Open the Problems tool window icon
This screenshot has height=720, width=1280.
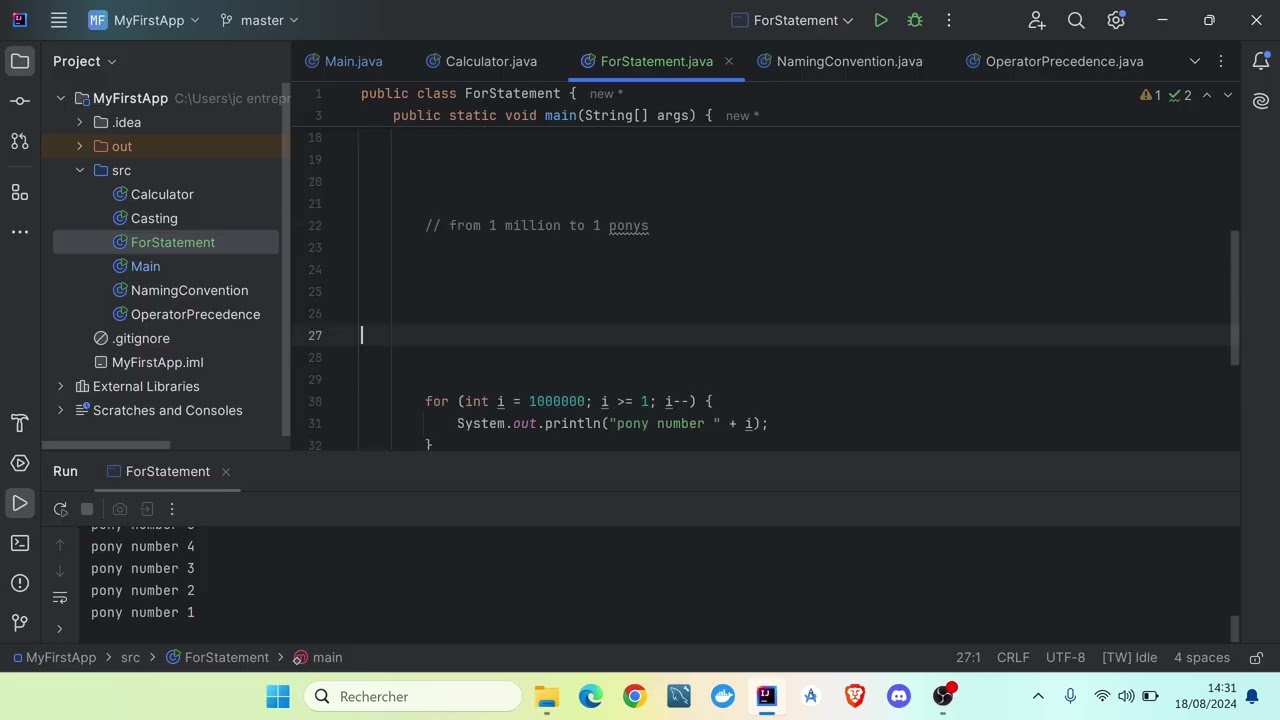20,583
